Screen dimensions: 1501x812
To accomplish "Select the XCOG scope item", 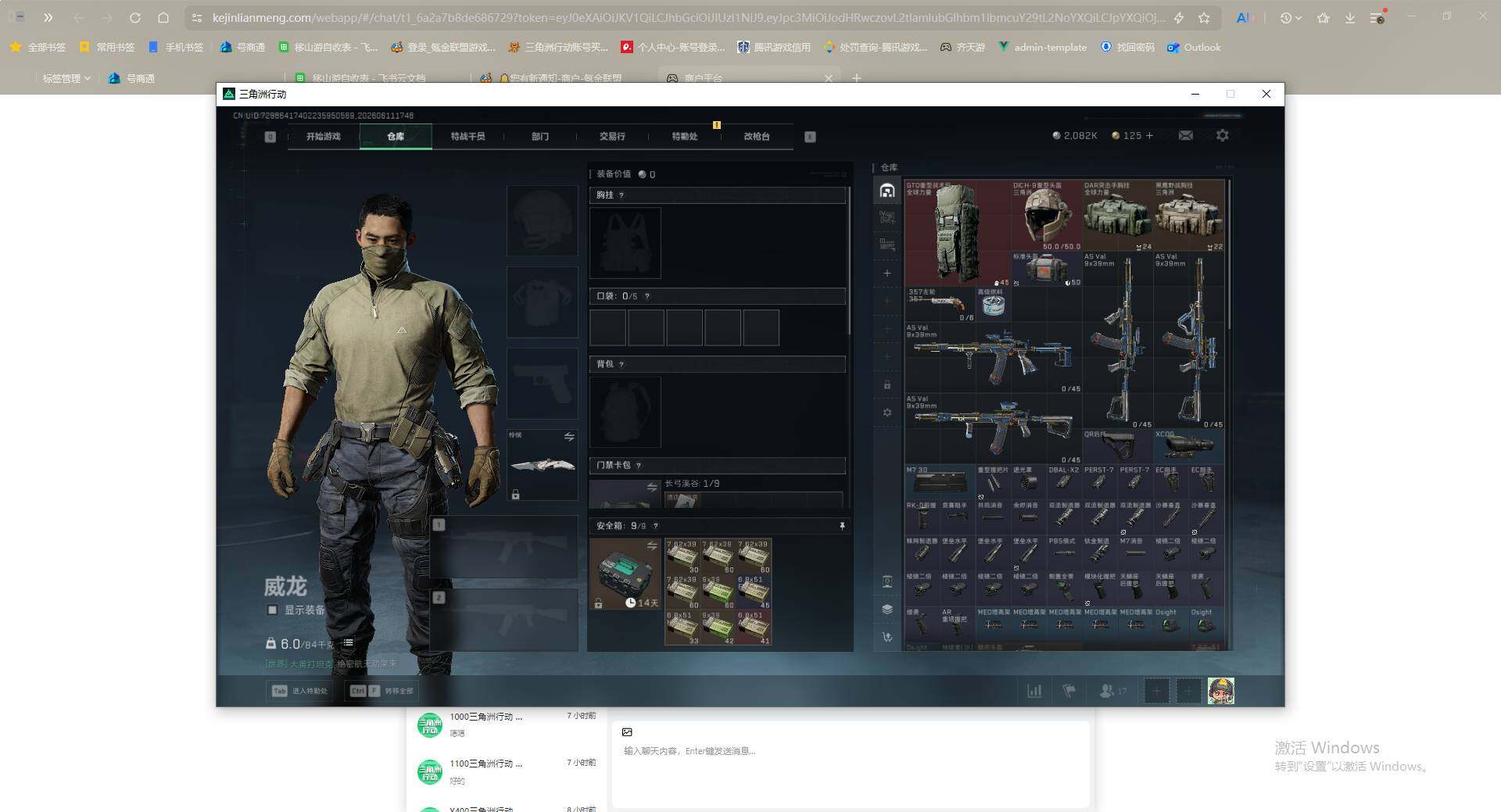I will pyautogui.click(x=1188, y=446).
